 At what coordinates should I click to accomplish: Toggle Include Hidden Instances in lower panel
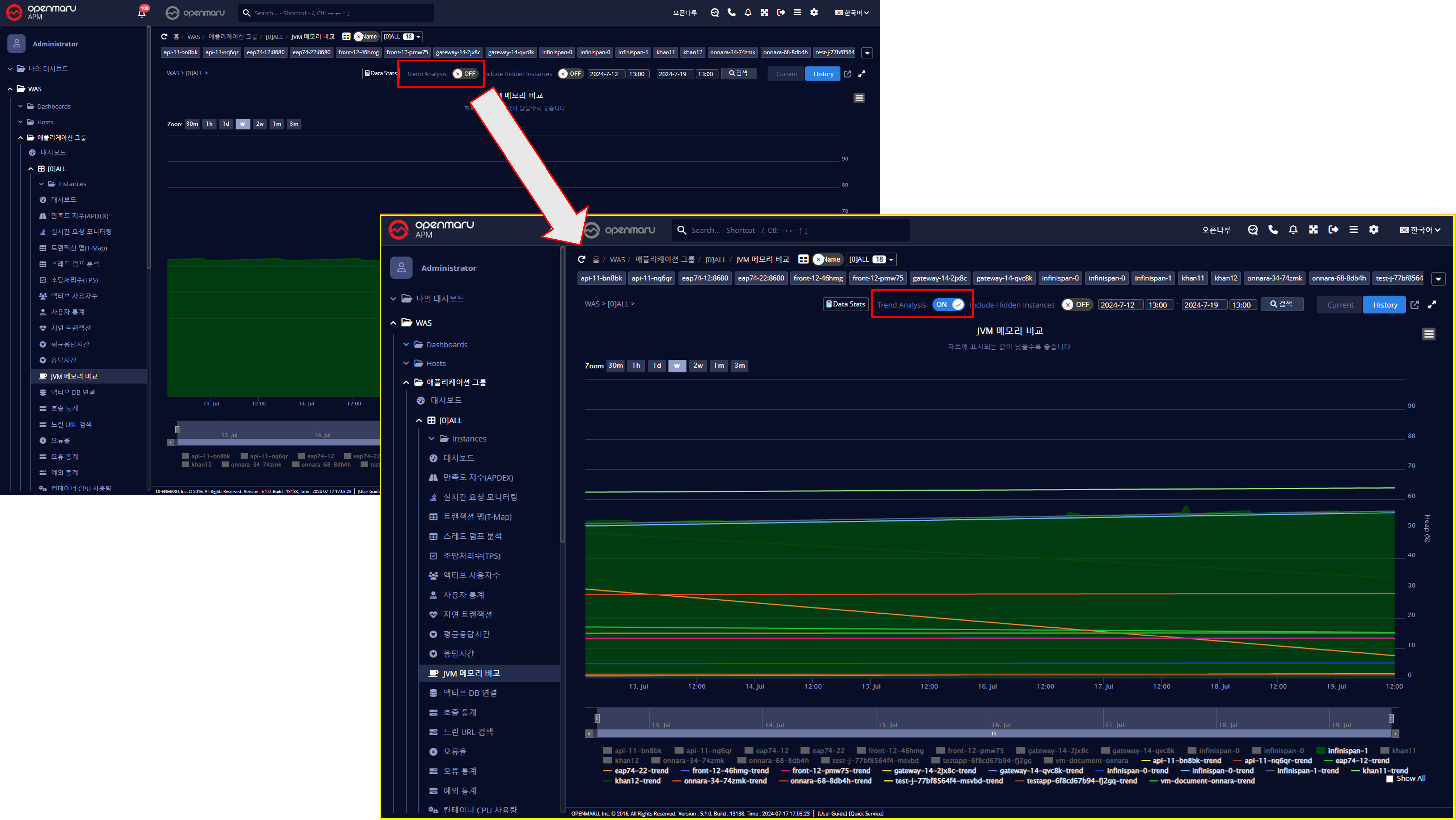tap(1076, 305)
